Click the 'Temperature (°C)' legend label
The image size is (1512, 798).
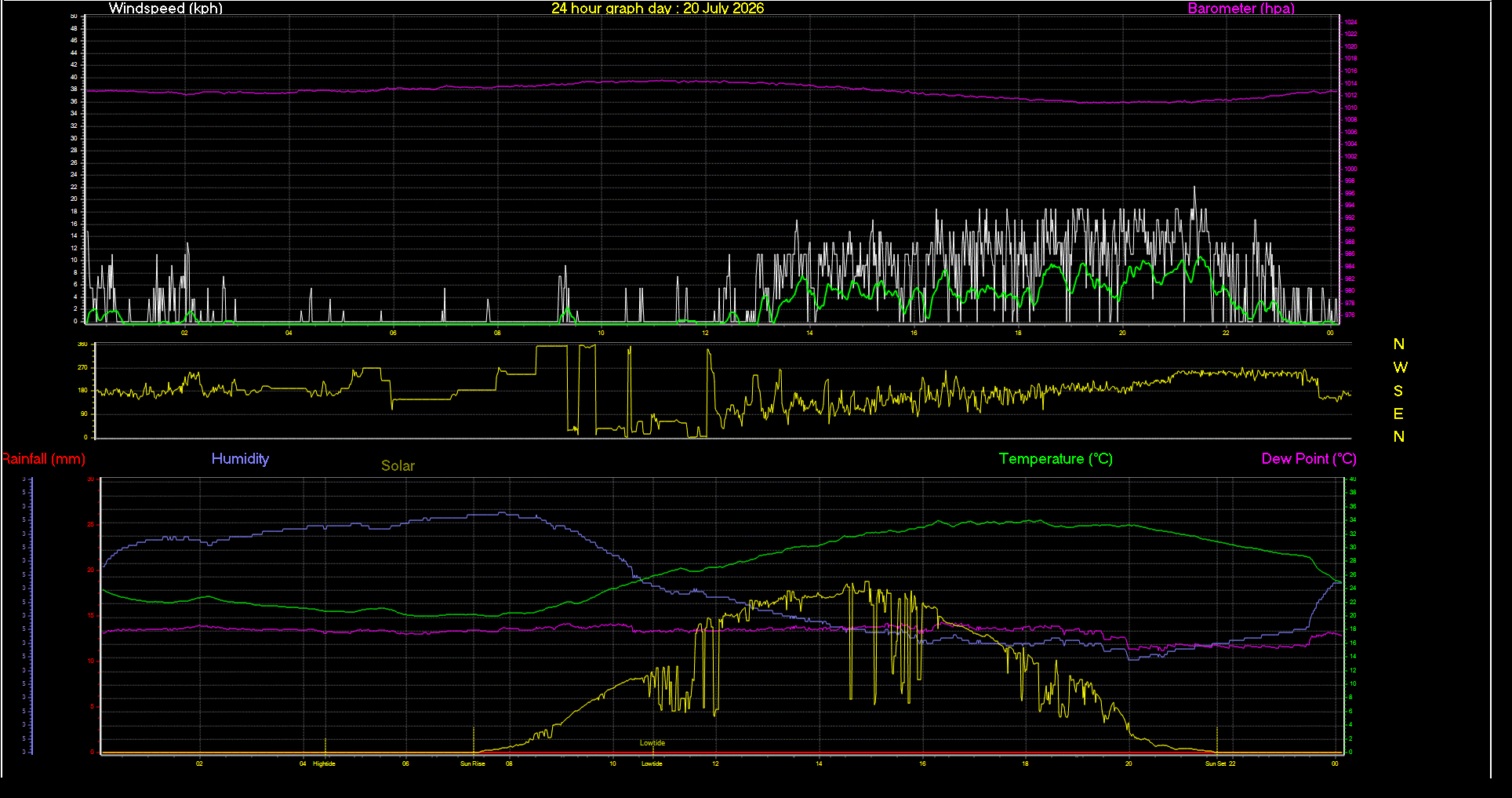point(1056,459)
